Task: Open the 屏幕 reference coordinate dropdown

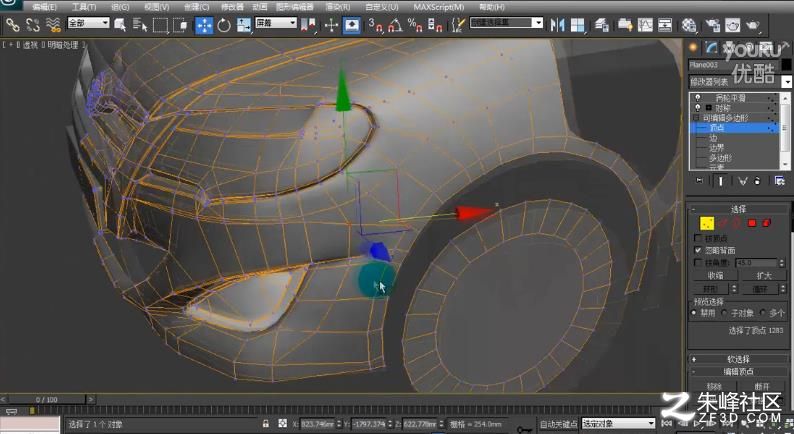Action: [x=276, y=23]
